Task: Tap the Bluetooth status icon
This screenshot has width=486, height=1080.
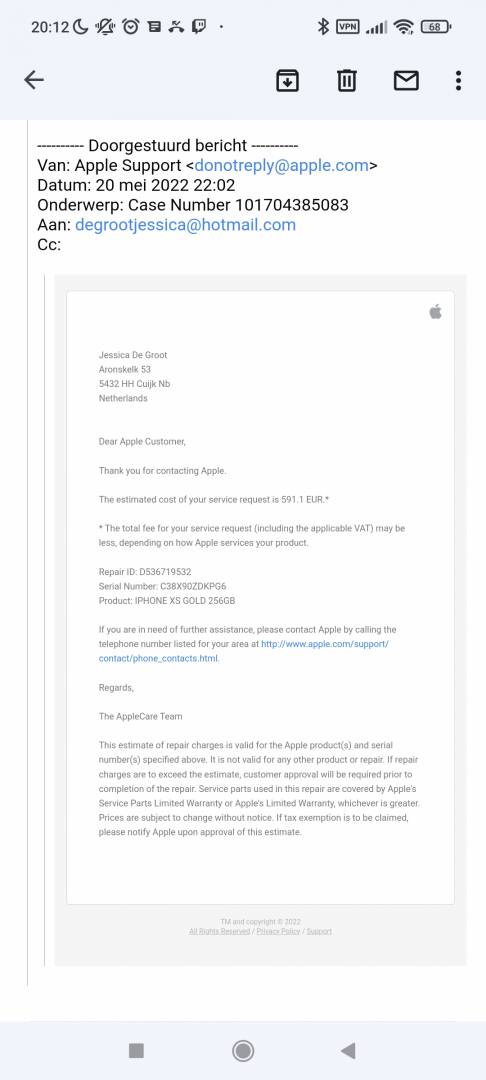Action: [x=323, y=27]
